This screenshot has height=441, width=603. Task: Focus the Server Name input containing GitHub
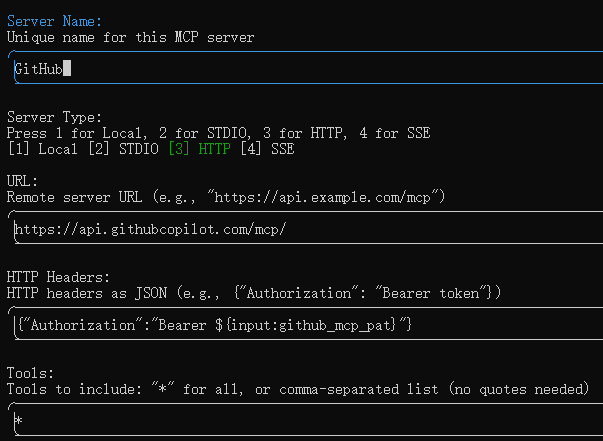tap(306, 67)
